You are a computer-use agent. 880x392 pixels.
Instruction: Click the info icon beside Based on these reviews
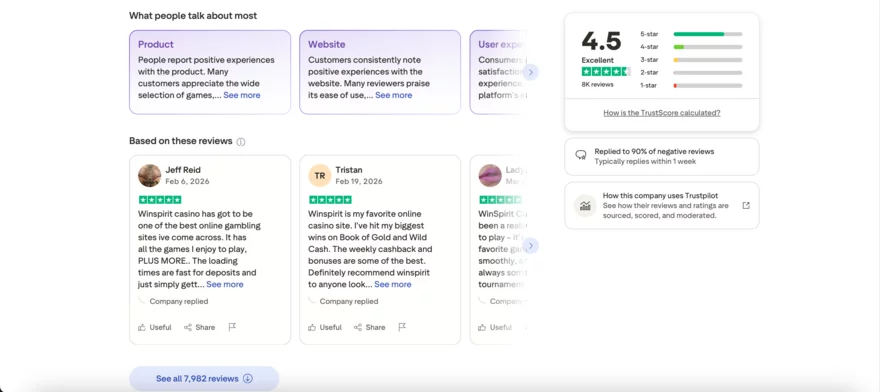coord(241,142)
